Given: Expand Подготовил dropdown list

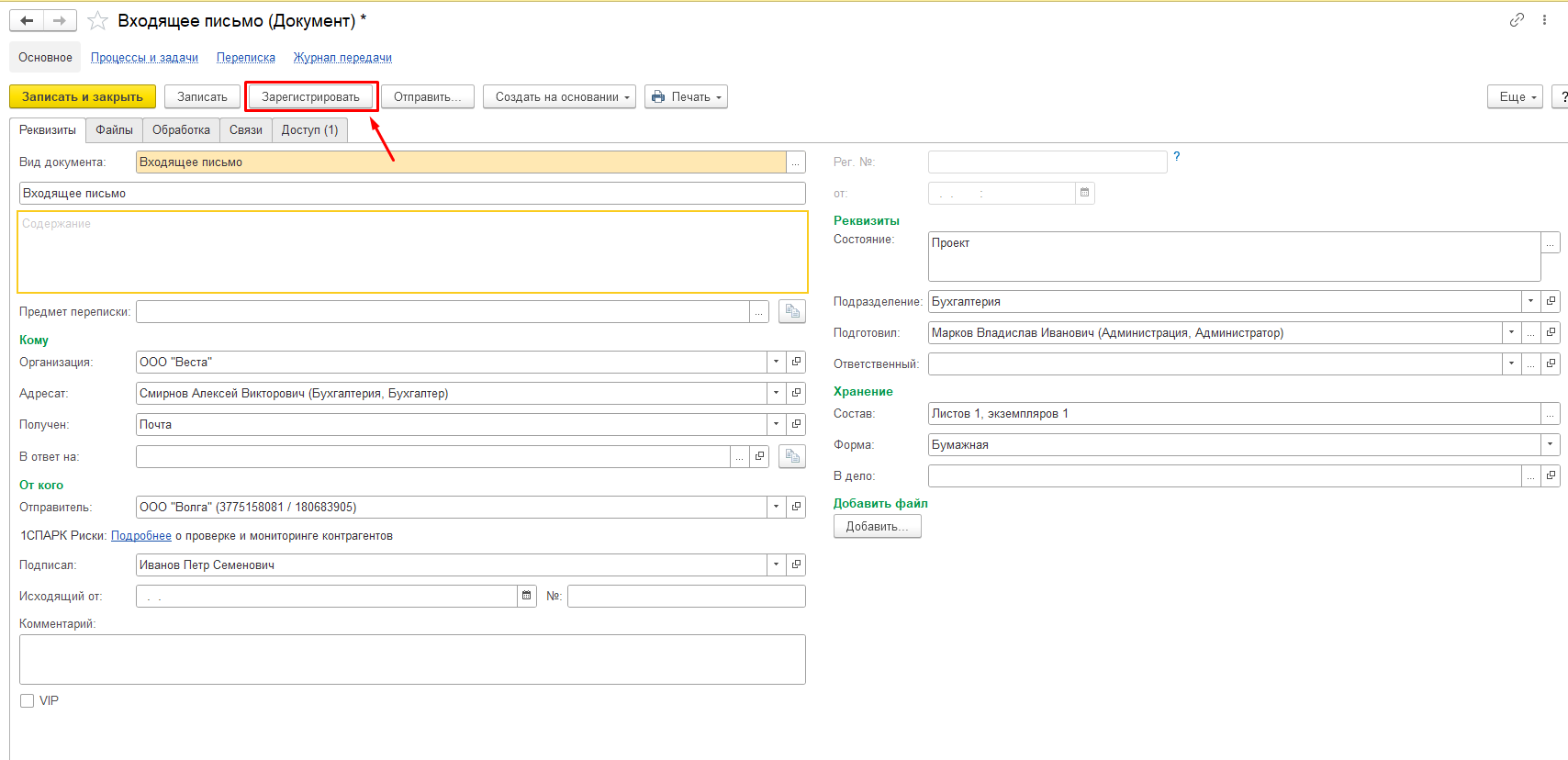Looking at the screenshot, I should (1511, 332).
